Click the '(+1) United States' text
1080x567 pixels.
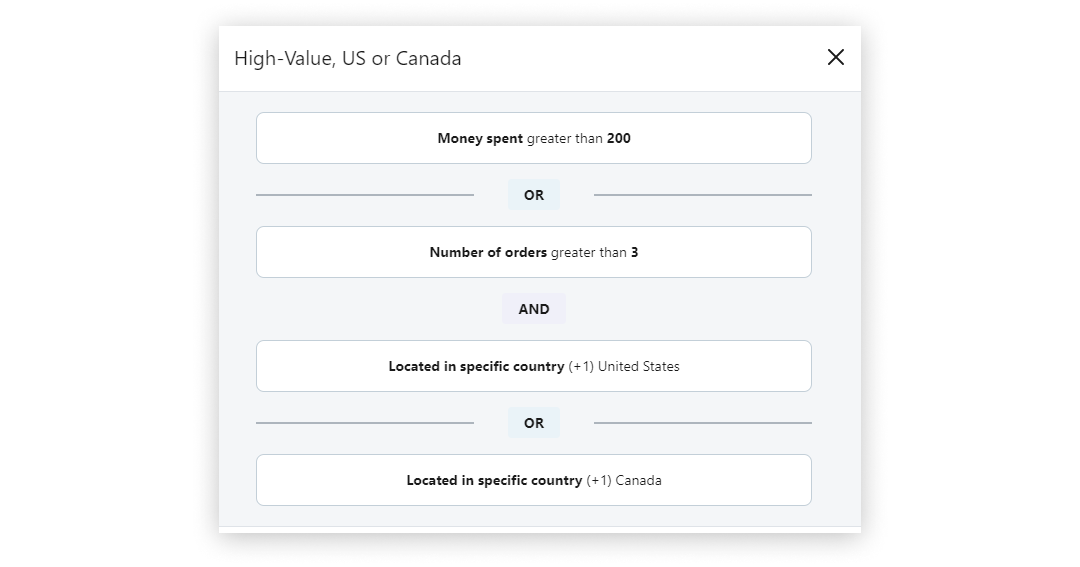(x=624, y=367)
